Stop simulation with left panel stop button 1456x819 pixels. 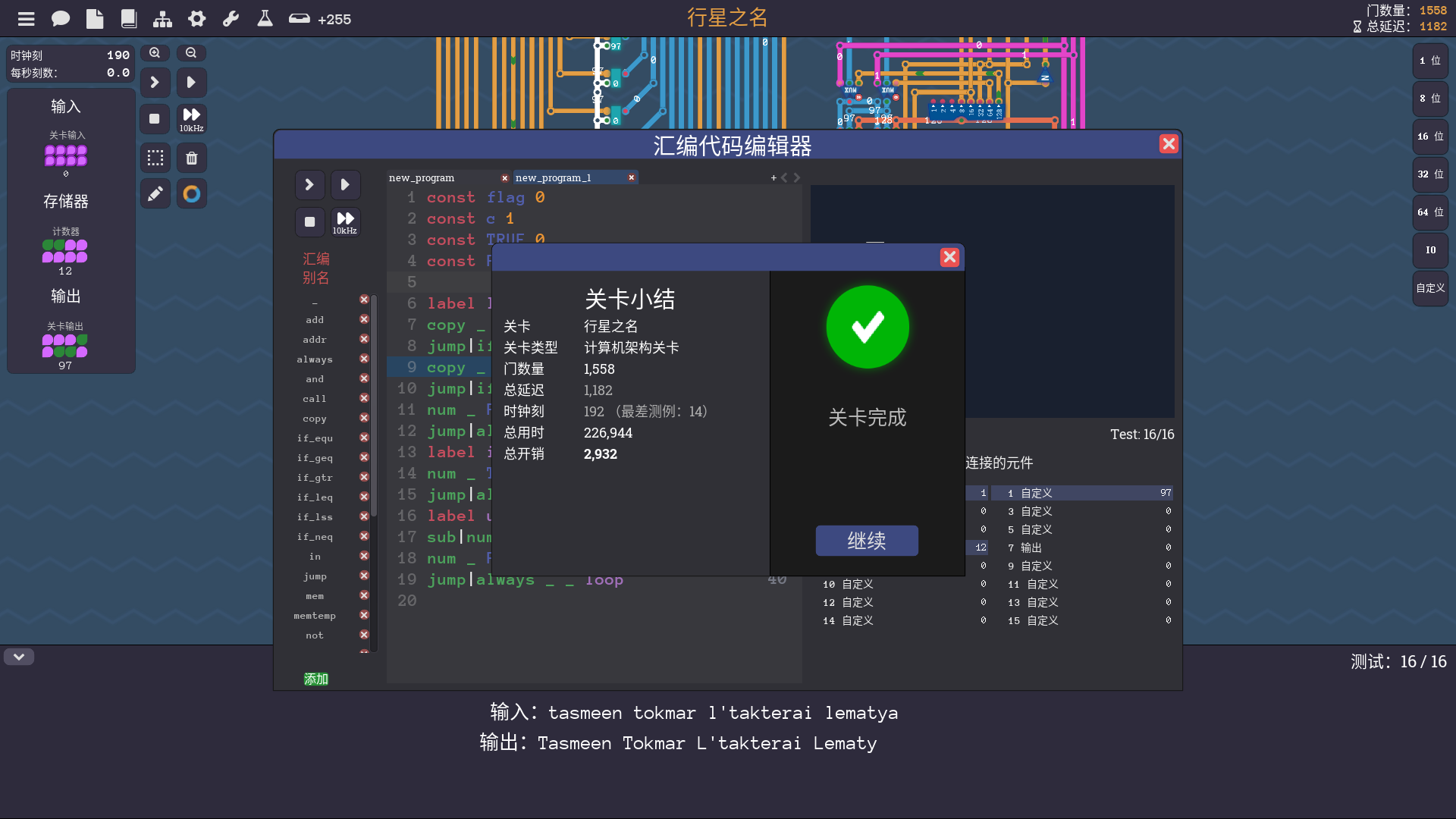(x=155, y=119)
